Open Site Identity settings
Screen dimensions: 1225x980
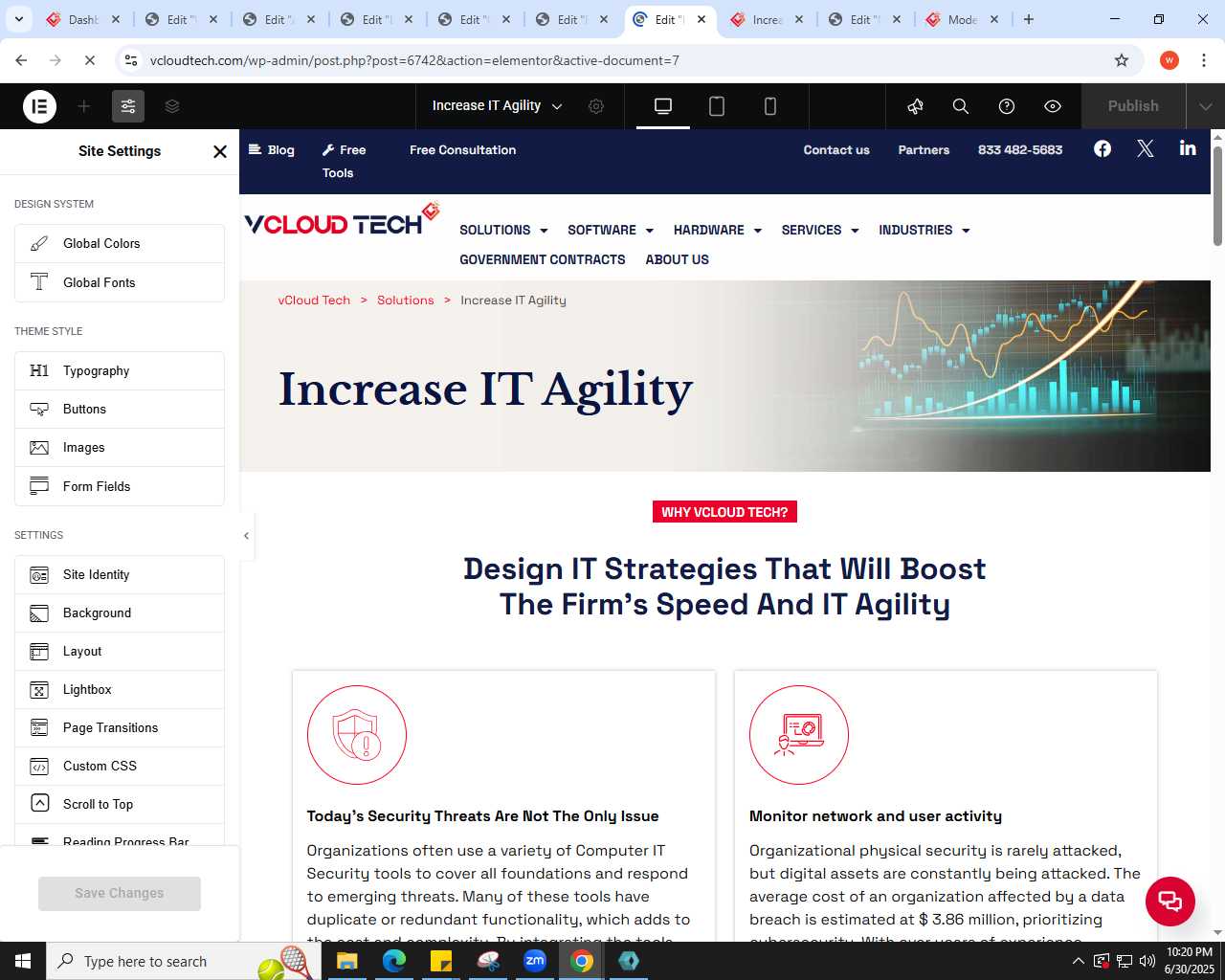point(120,574)
